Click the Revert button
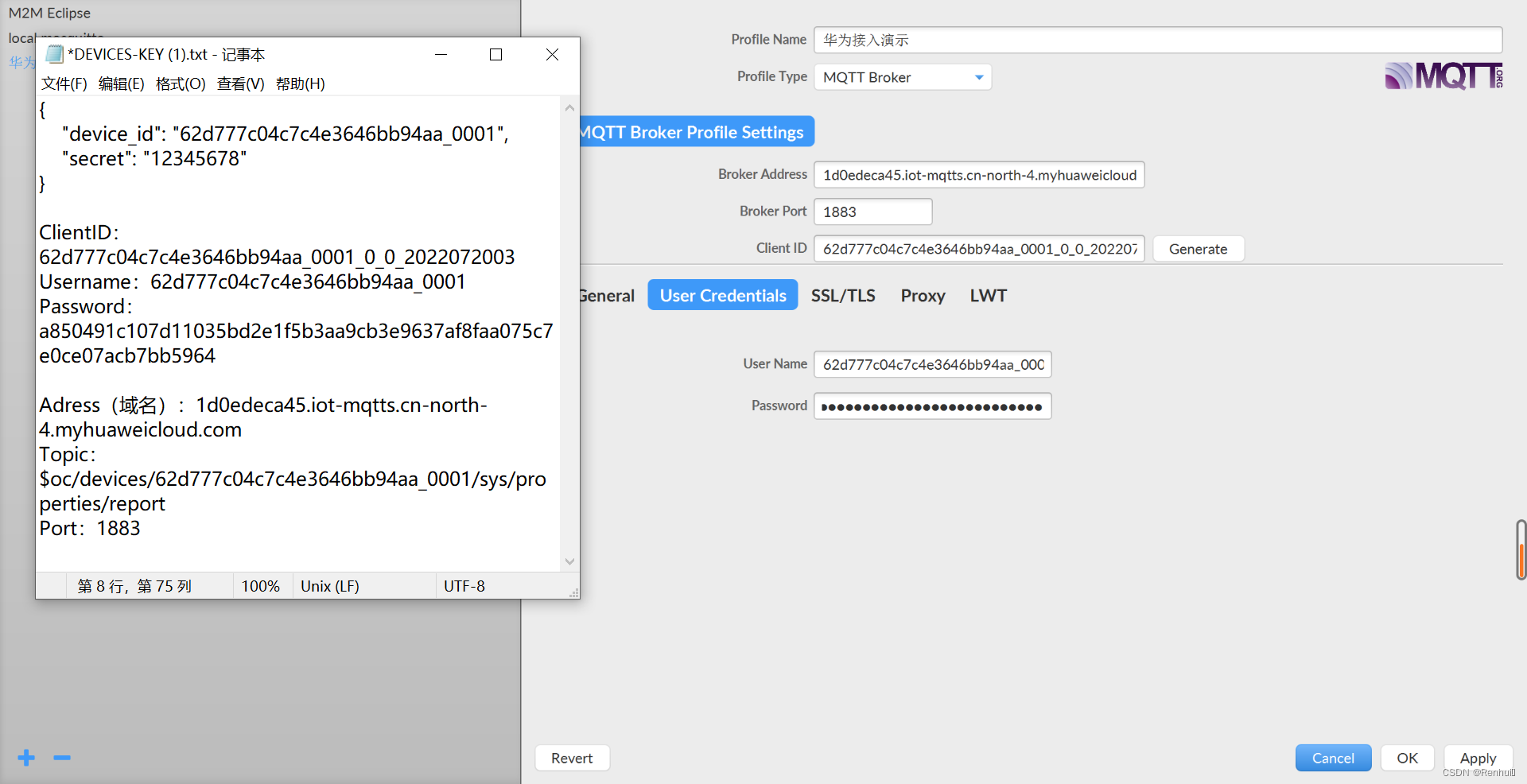 coord(572,758)
